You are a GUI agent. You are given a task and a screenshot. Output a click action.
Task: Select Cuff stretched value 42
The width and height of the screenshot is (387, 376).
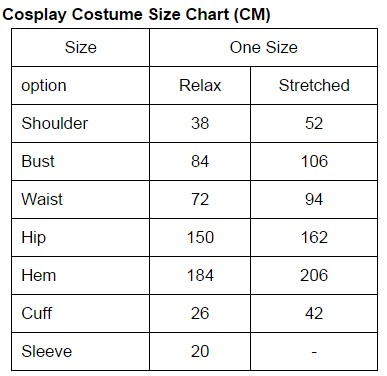click(314, 313)
